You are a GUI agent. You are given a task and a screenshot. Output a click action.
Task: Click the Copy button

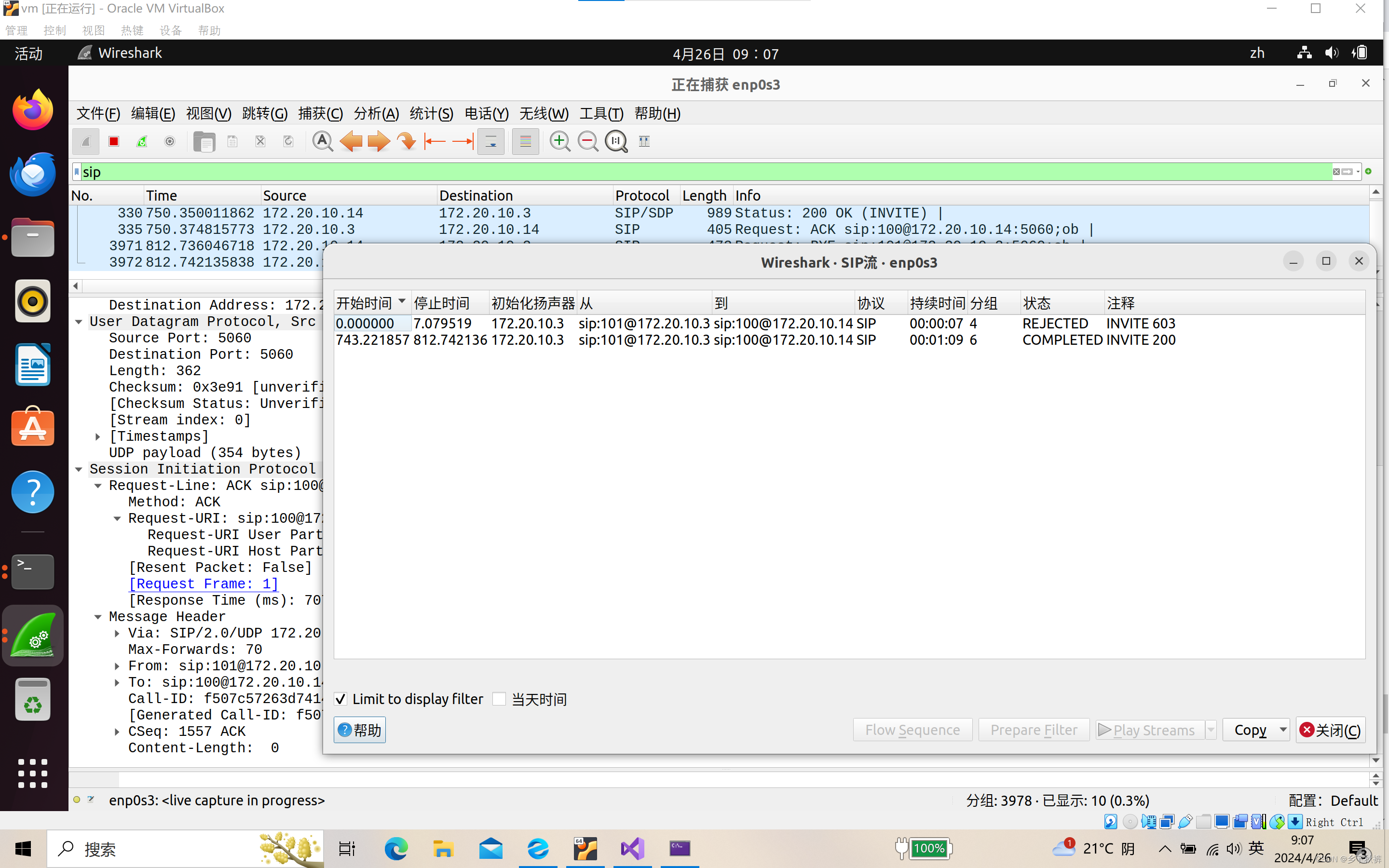[x=1250, y=730]
